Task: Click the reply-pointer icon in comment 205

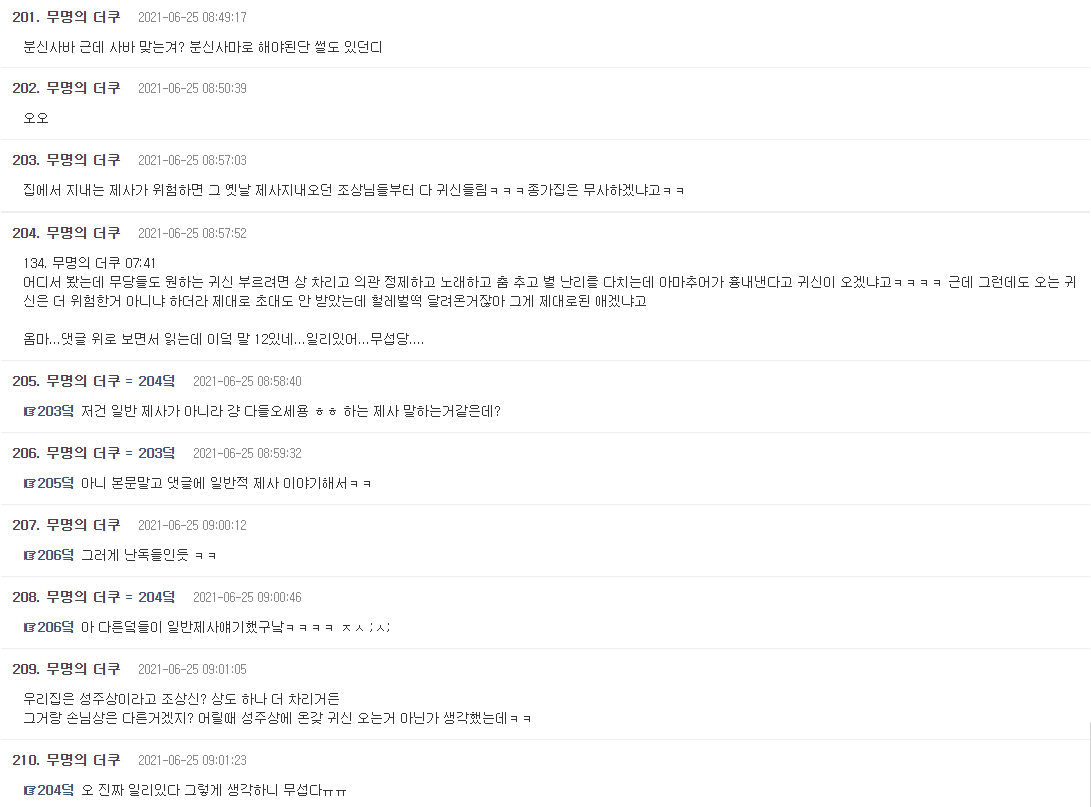Action: [x=29, y=411]
